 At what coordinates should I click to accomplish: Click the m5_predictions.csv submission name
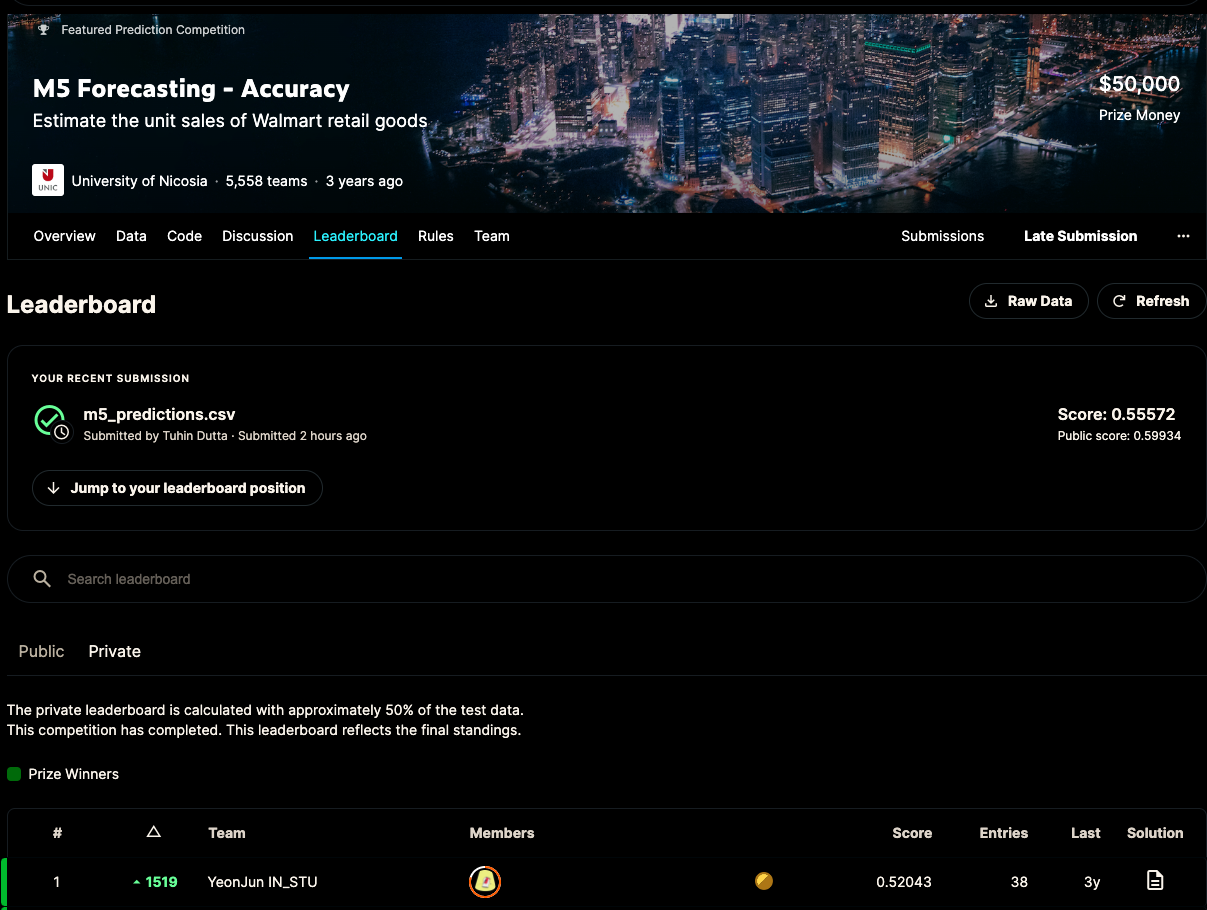pyautogui.click(x=159, y=414)
